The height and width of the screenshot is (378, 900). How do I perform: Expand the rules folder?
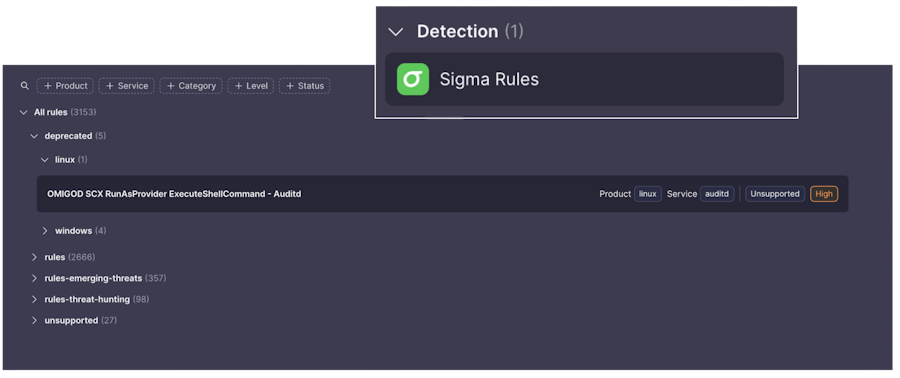click(34, 257)
